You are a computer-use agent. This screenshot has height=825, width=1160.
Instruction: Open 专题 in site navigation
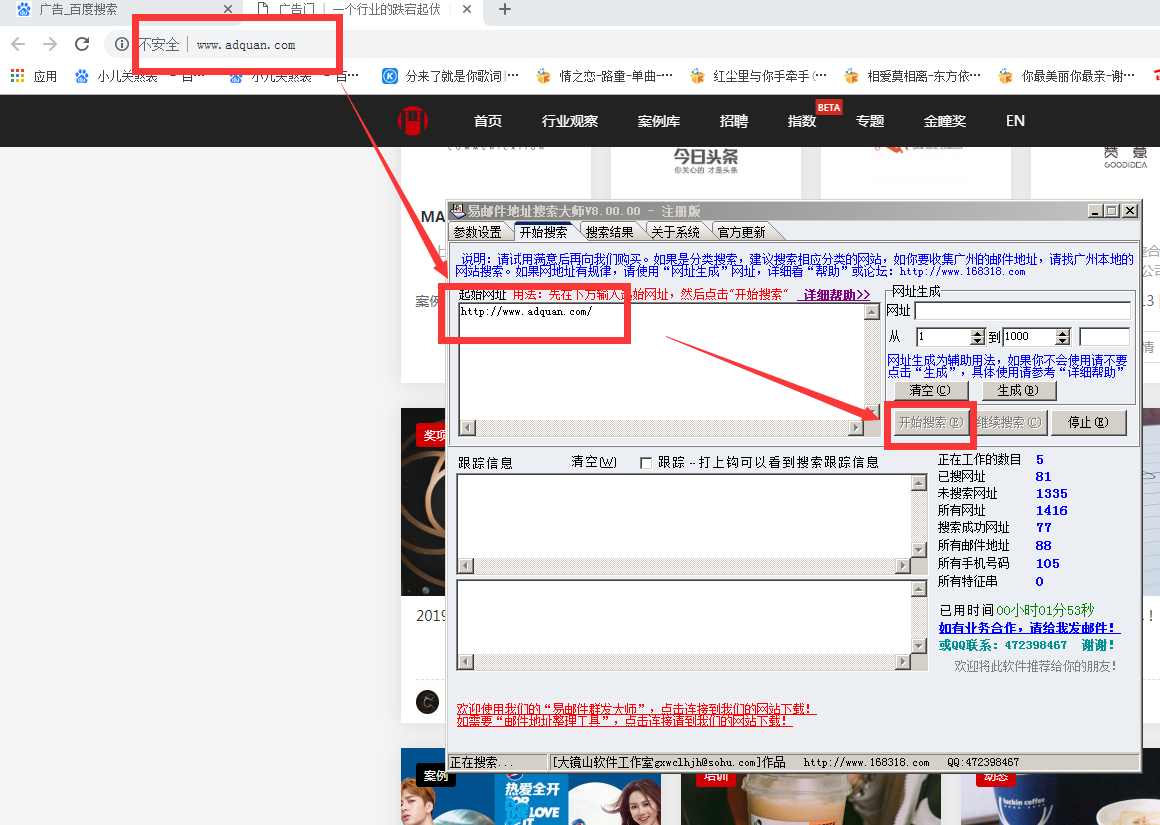coord(870,121)
